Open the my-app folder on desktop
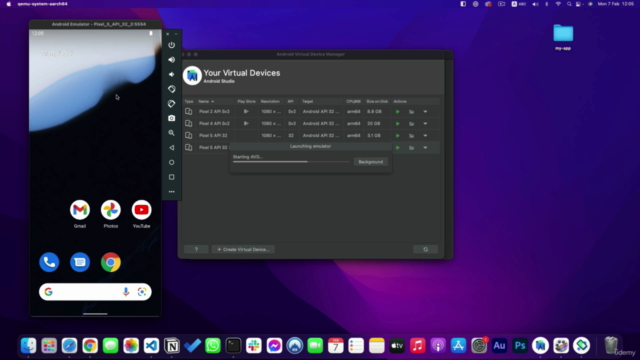This screenshot has width=640, height=360. coord(563,37)
